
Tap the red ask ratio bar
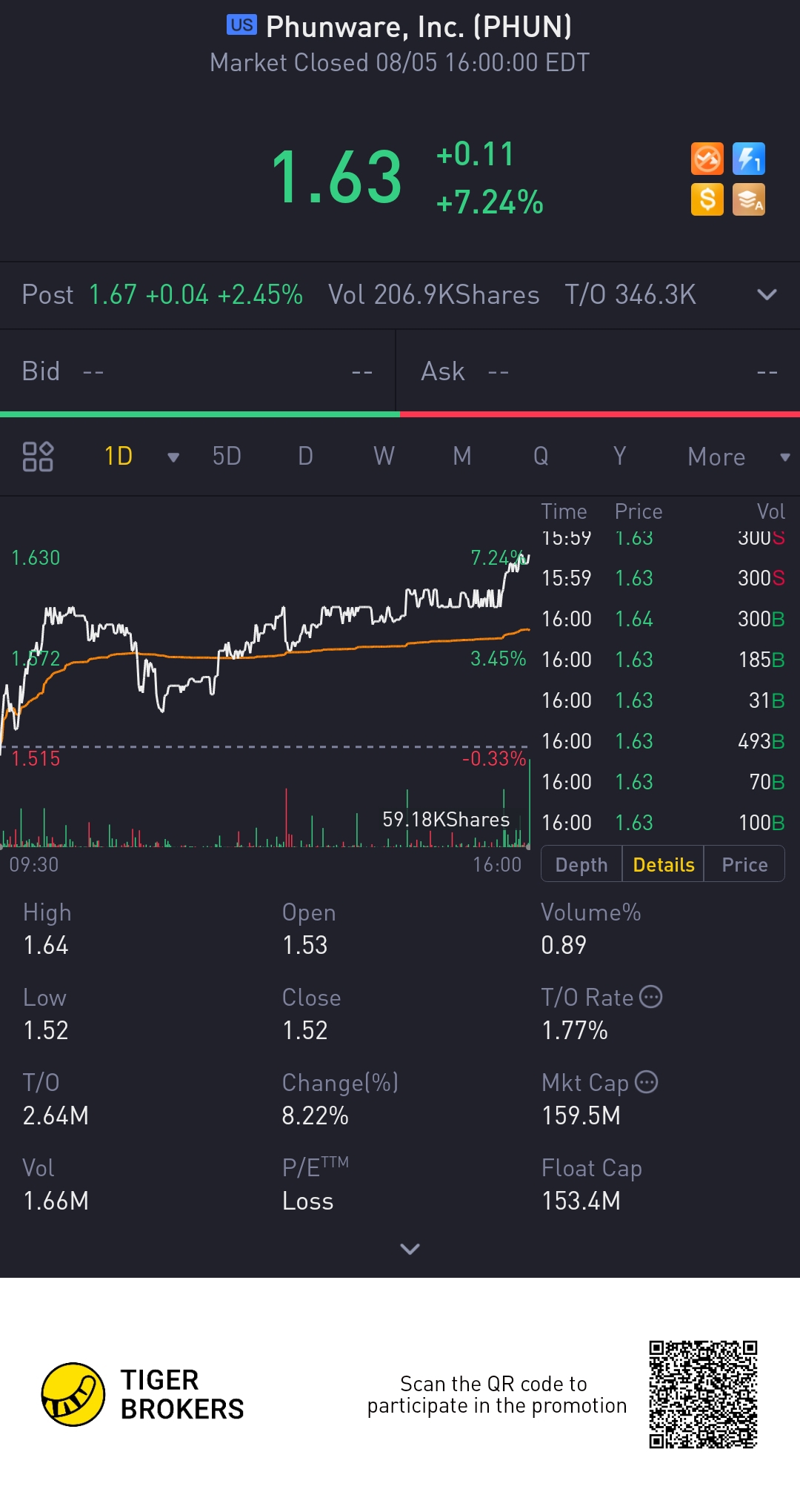coord(600,414)
